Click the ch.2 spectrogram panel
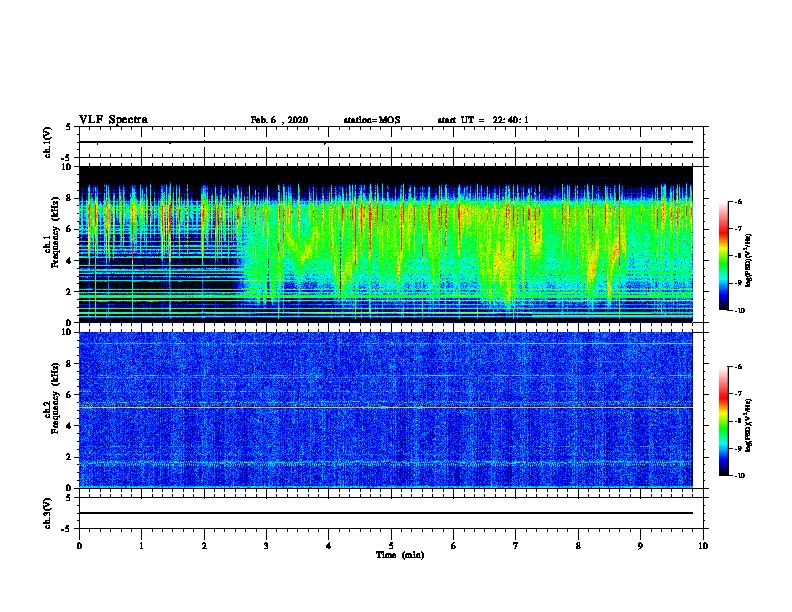Viewport: 792px width, 612px height. coord(386,410)
